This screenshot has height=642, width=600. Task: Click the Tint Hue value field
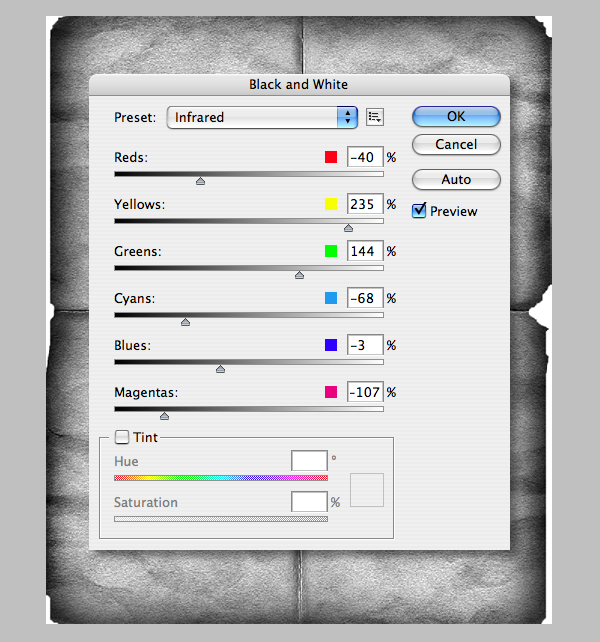click(309, 461)
